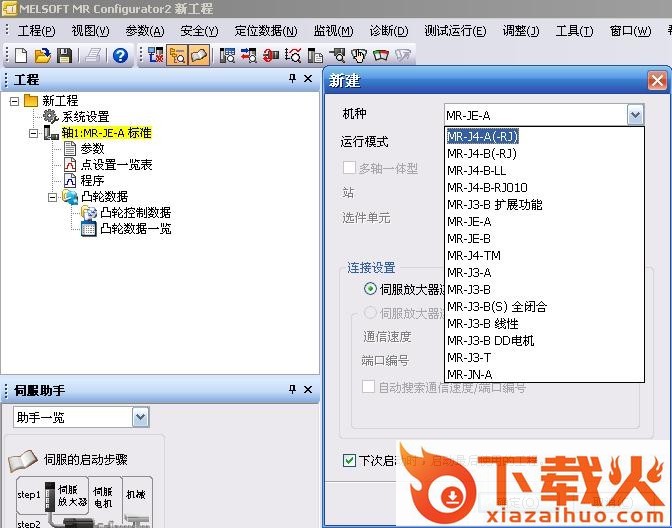672x528 pixels.
Task: Close the 新建 dialog window
Action: coord(656,81)
